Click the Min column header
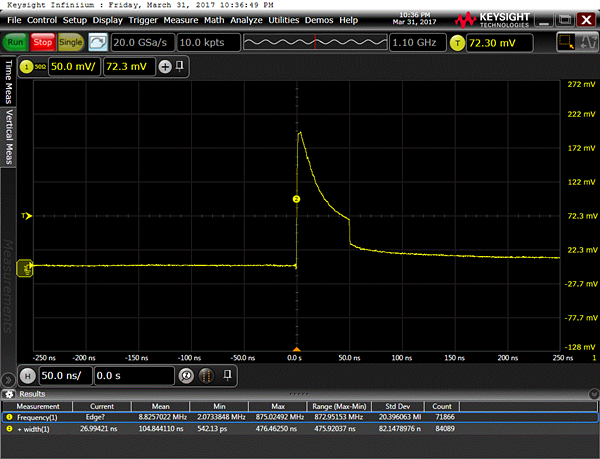This screenshot has height=459, width=600. point(219,406)
